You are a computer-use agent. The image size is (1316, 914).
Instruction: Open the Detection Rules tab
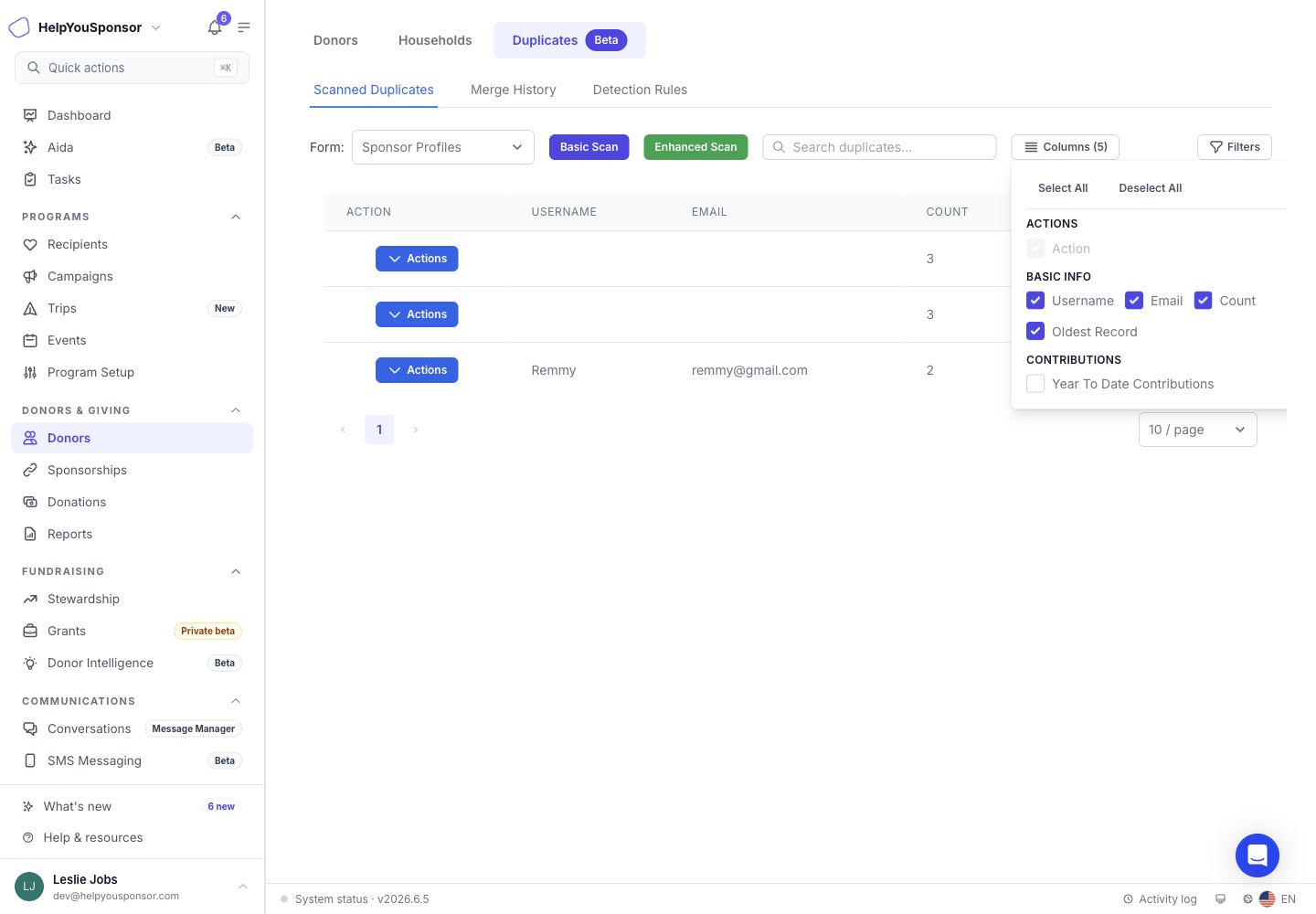(640, 90)
